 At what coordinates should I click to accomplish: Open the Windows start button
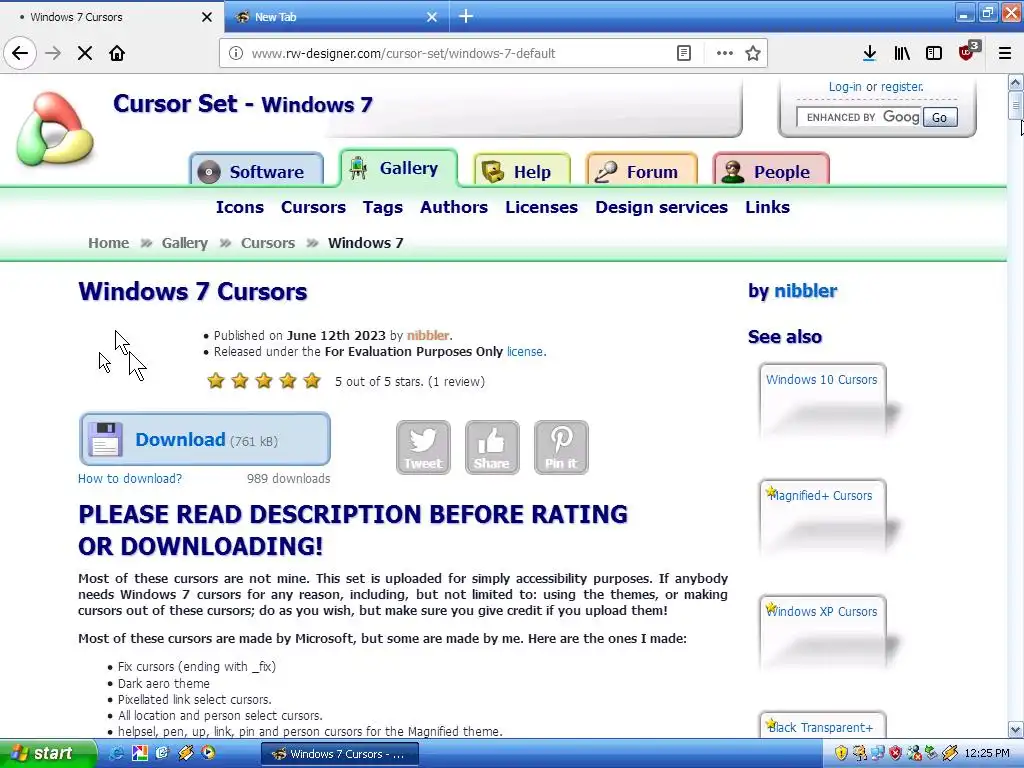48,754
